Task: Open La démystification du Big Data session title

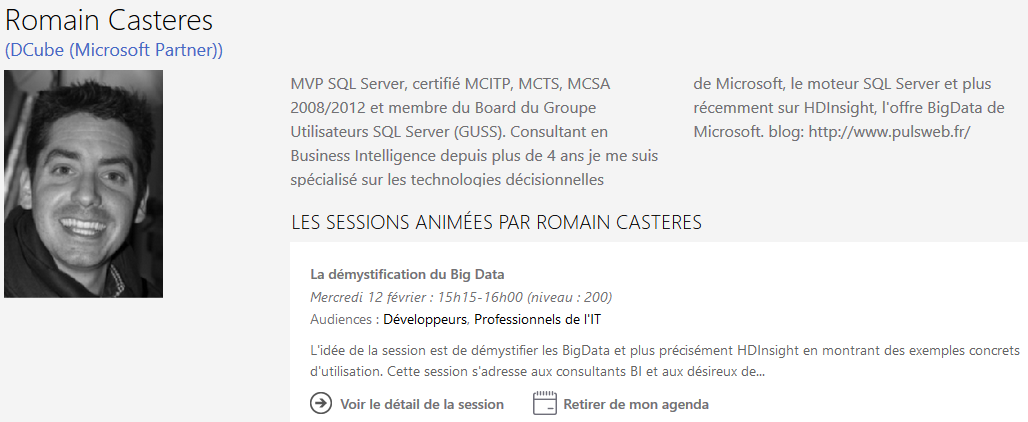Action: pyautogui.click(x=407, y=274)
